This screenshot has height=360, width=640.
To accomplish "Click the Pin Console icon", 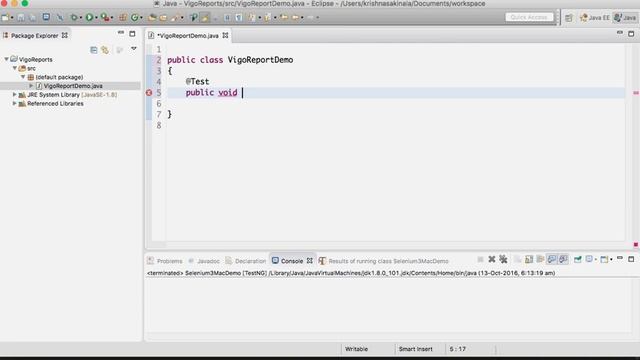I will tap(578, 259).
